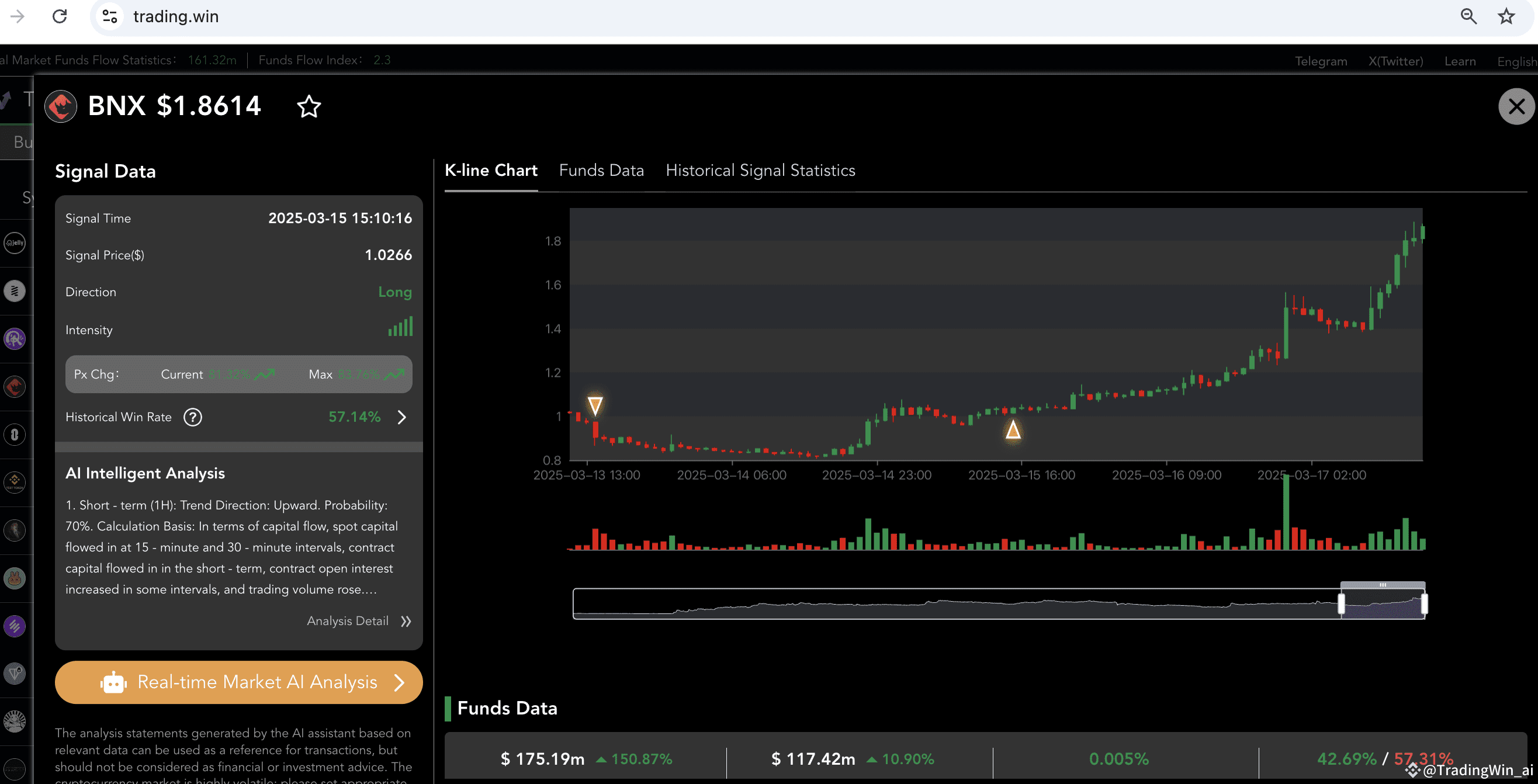Click the 150.87% change value
Image resolution: width=1538 pixels, height=784 pixels.
pos(642,759)
